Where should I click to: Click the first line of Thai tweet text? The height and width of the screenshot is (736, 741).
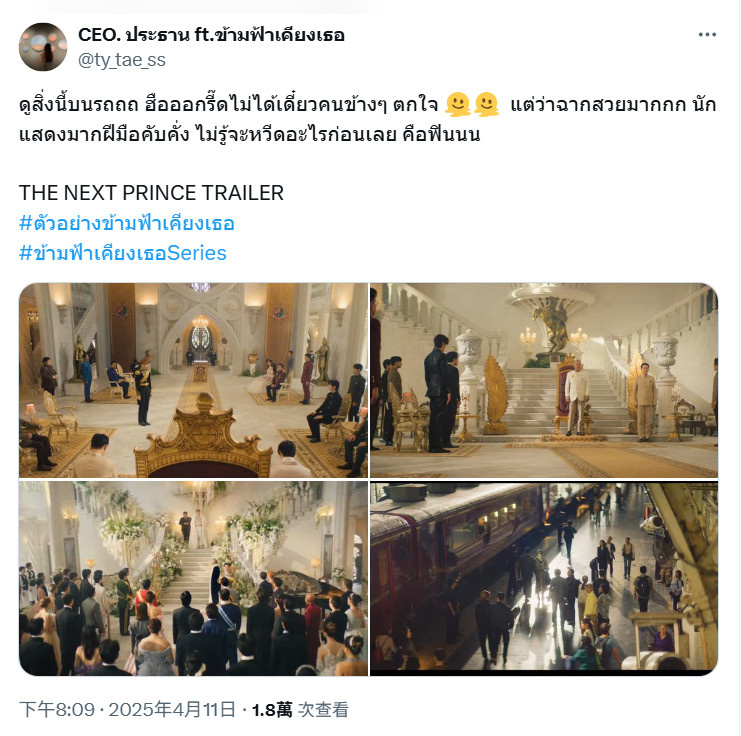point(367,104)
